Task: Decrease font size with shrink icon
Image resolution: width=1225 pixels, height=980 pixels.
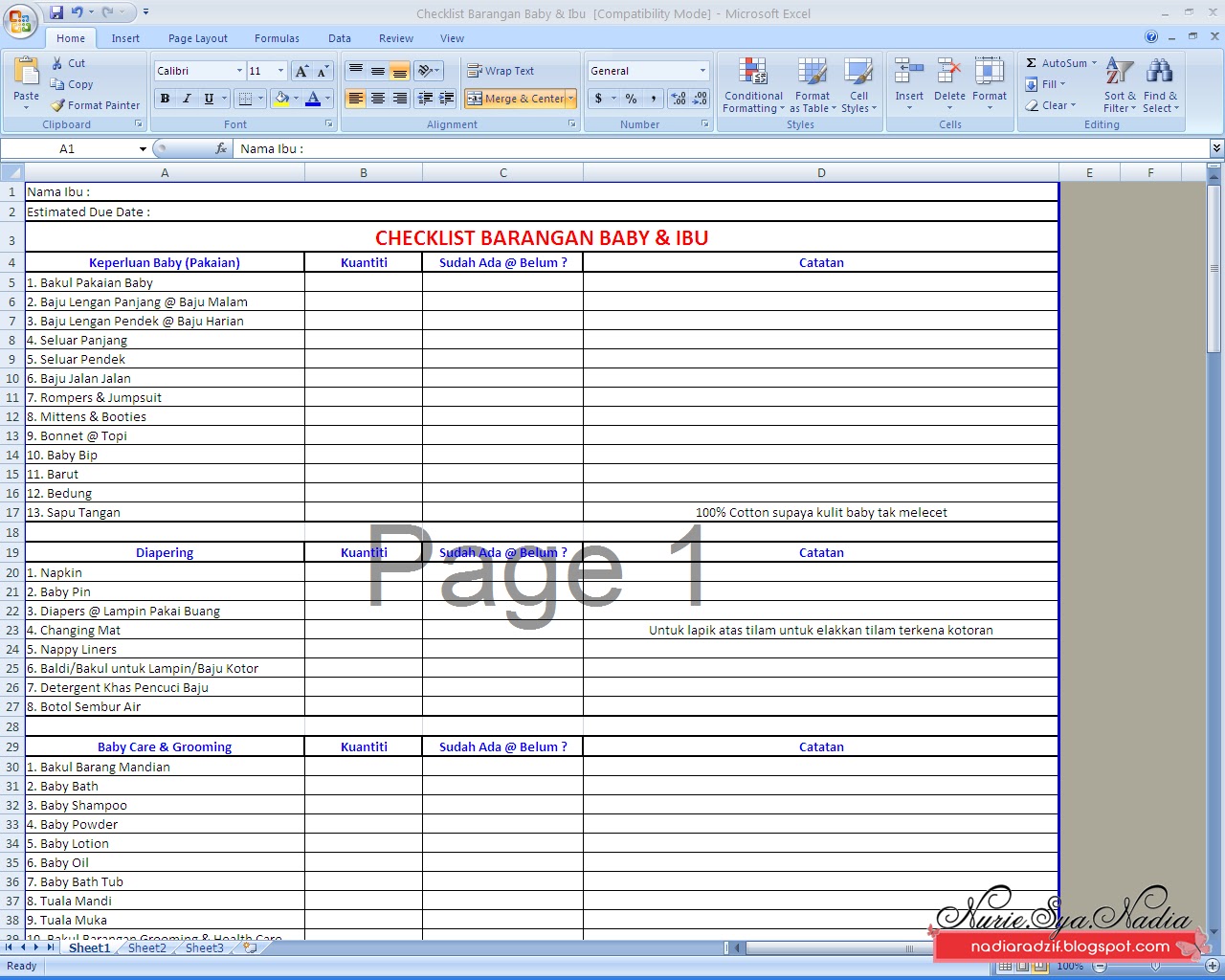Action: click(x=323, y=71)
